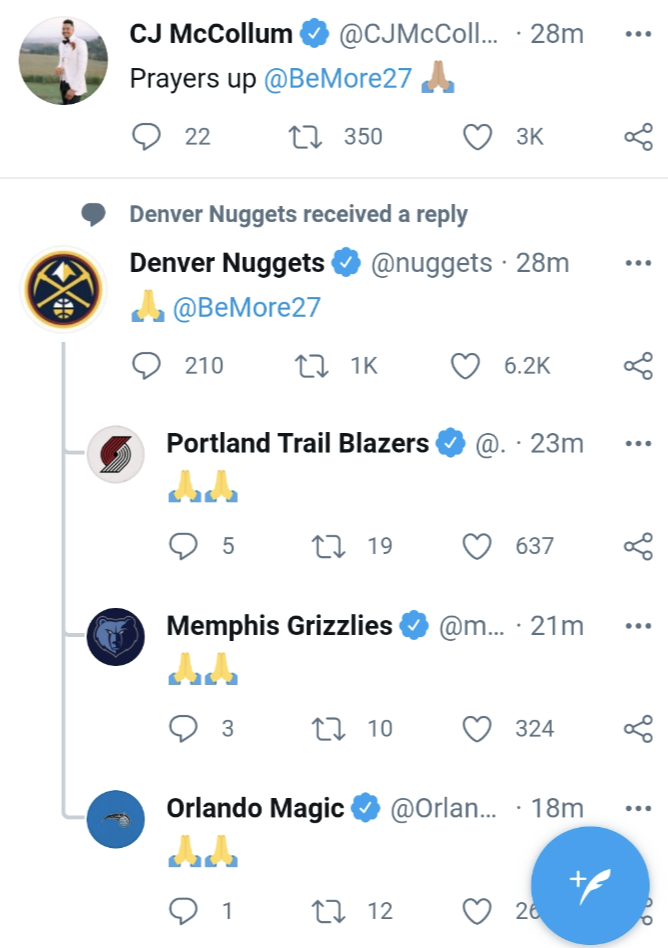This screenshot has width=668, height=948.
Task: Open replies on Denver Nuggets tweet
Action: (x=147, y=366)
